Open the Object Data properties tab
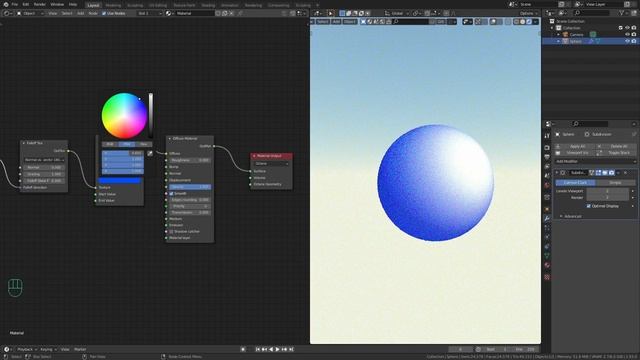Image resolution: width=640 pixels, height=360 pixels. 547,256
